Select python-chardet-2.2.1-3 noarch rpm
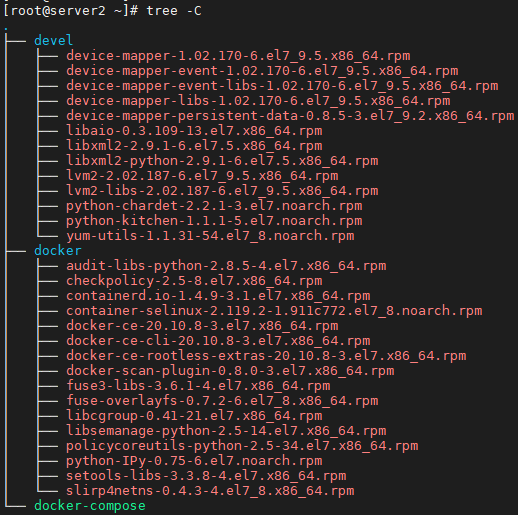 click(x=214, y=206)
